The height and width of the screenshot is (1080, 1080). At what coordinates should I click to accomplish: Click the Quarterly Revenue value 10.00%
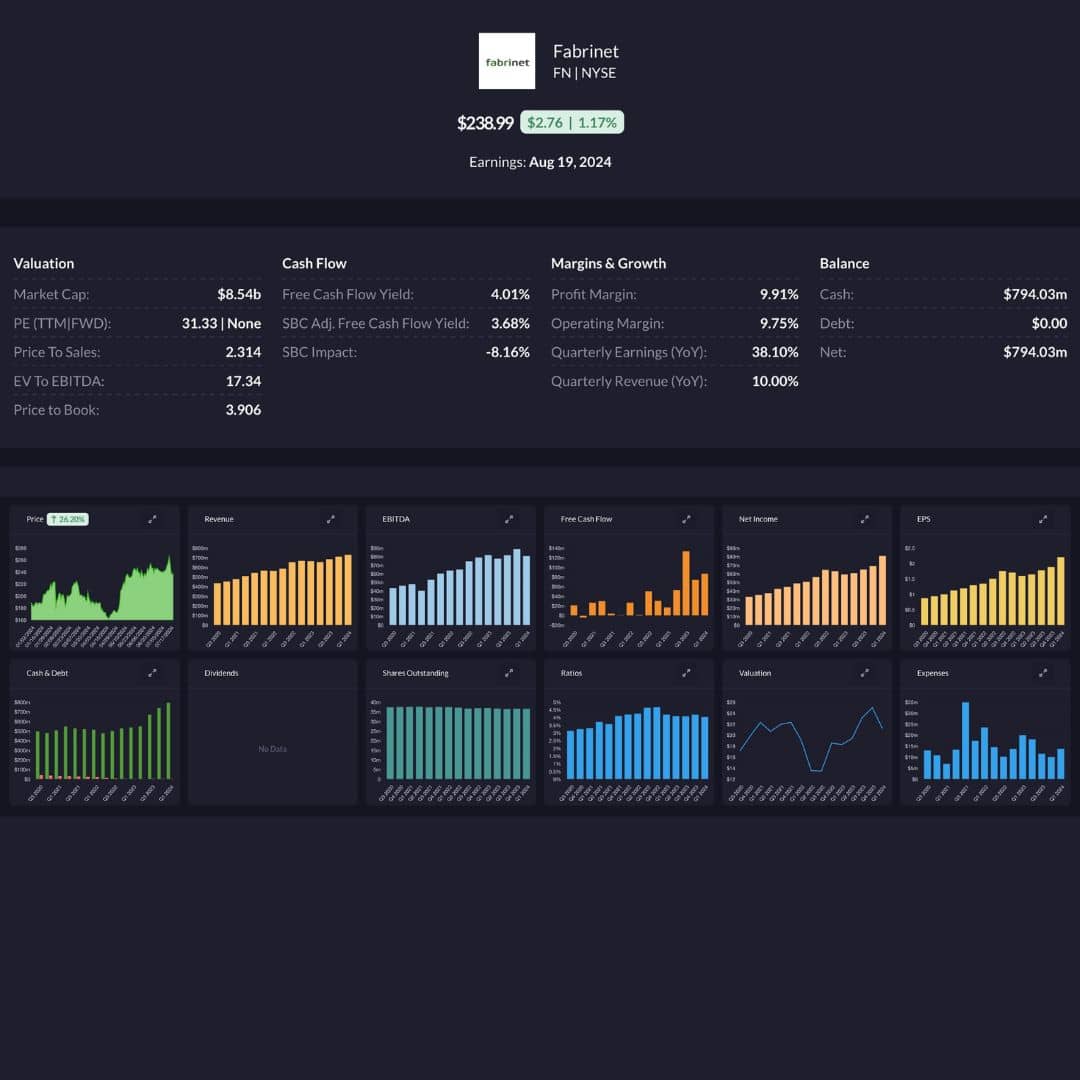coord(775,382)
